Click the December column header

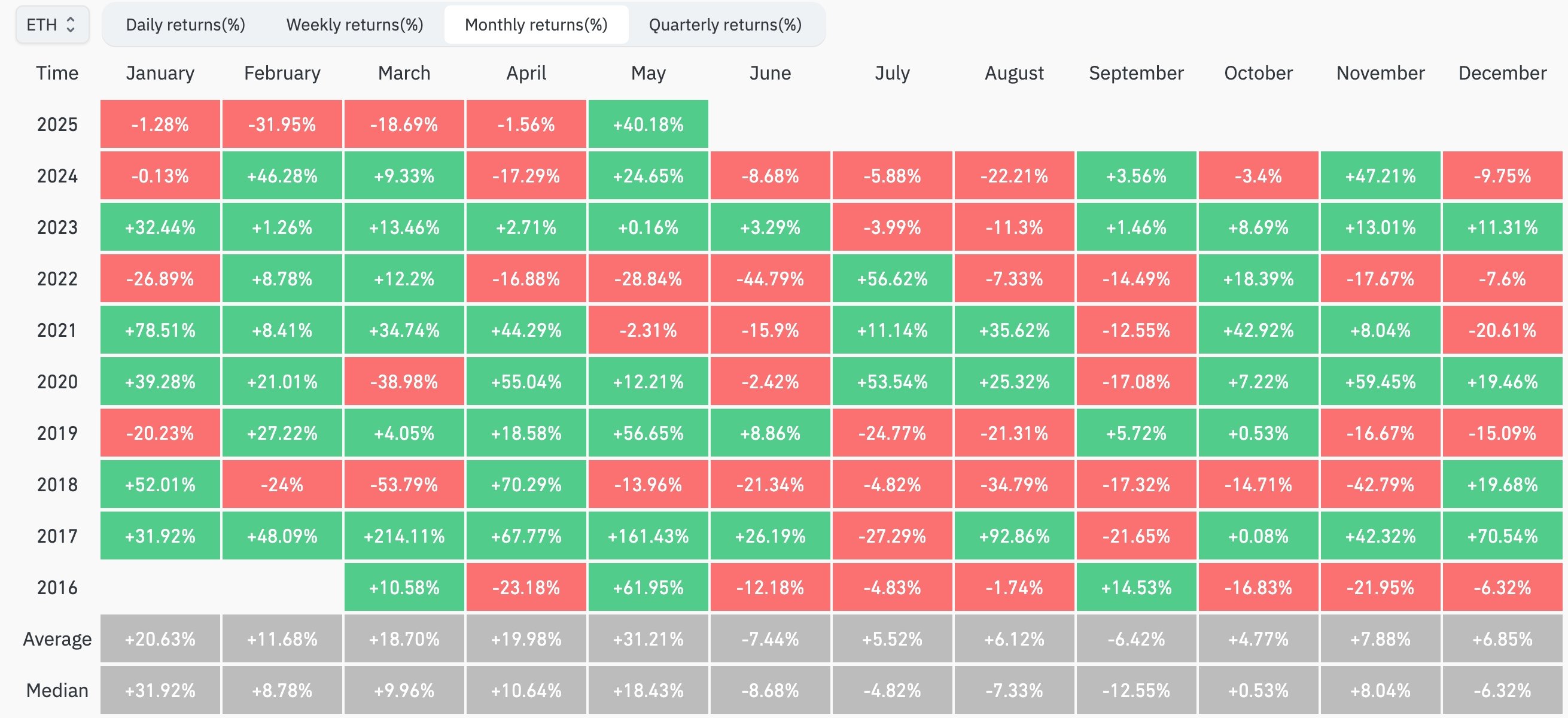(1502, 73)
